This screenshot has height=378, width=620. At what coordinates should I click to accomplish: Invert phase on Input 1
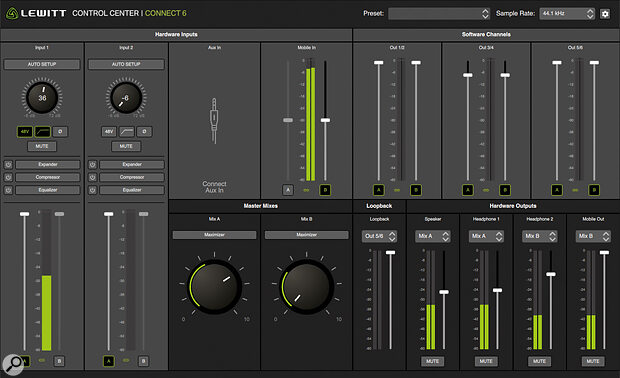click(60, 131)
